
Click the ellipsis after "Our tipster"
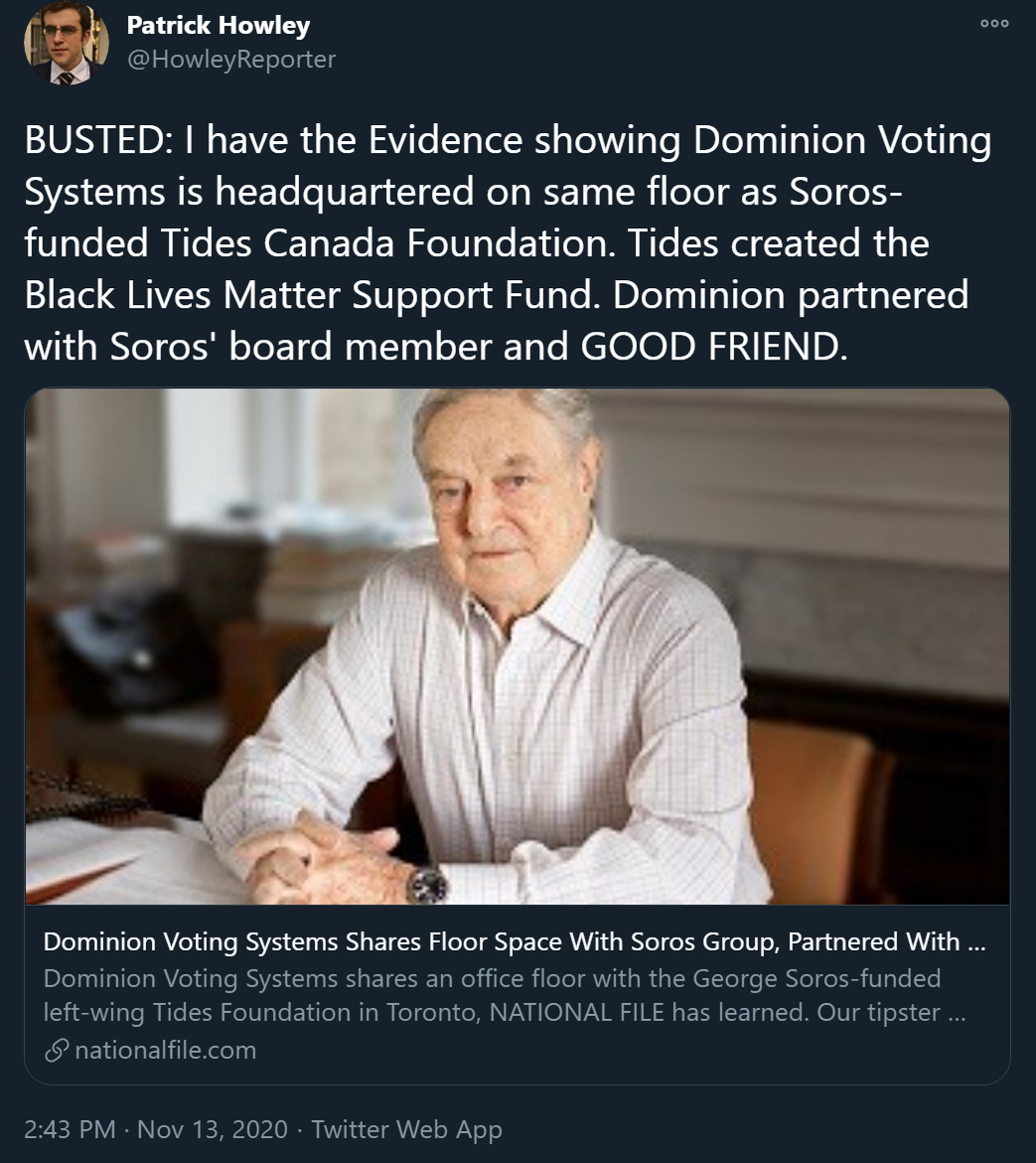[956, 1014]
